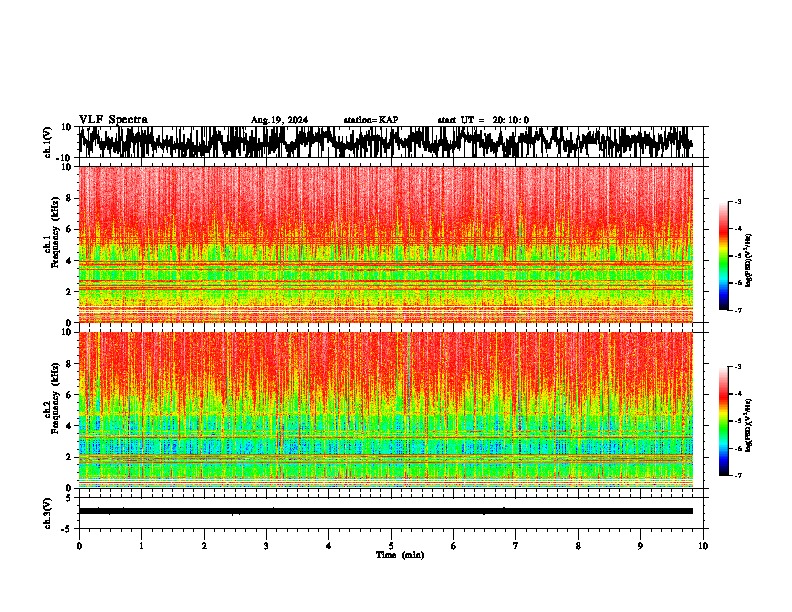The image size is (792, 612).
Task: Click time axis tick label "2"
Action: (x=204, y=546)
